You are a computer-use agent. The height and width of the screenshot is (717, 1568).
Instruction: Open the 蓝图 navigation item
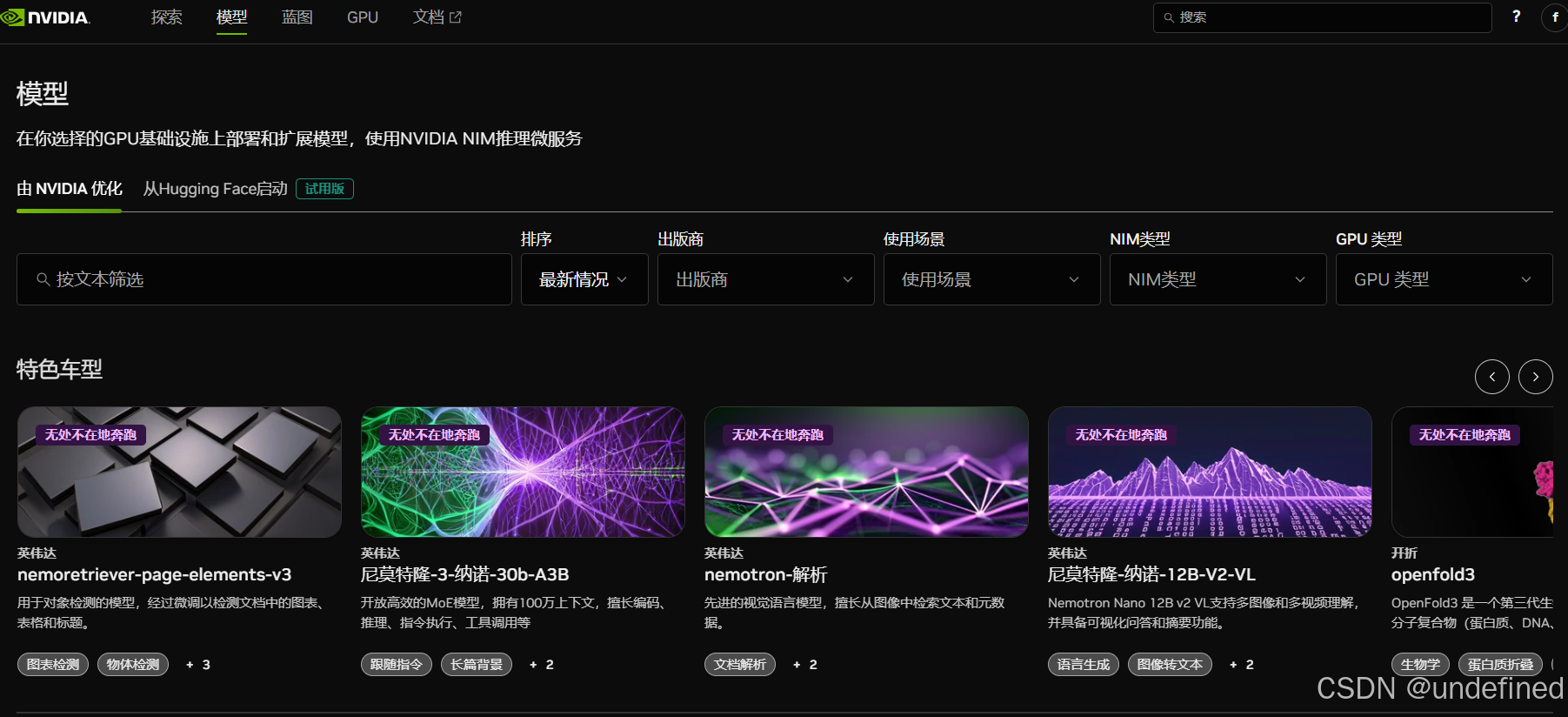pos(297,17)
